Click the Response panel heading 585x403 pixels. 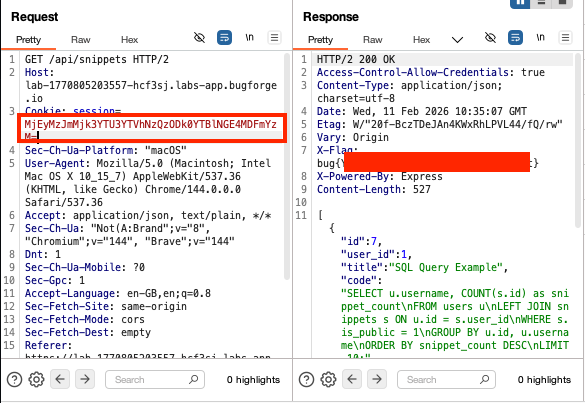(x=331, y=17)
